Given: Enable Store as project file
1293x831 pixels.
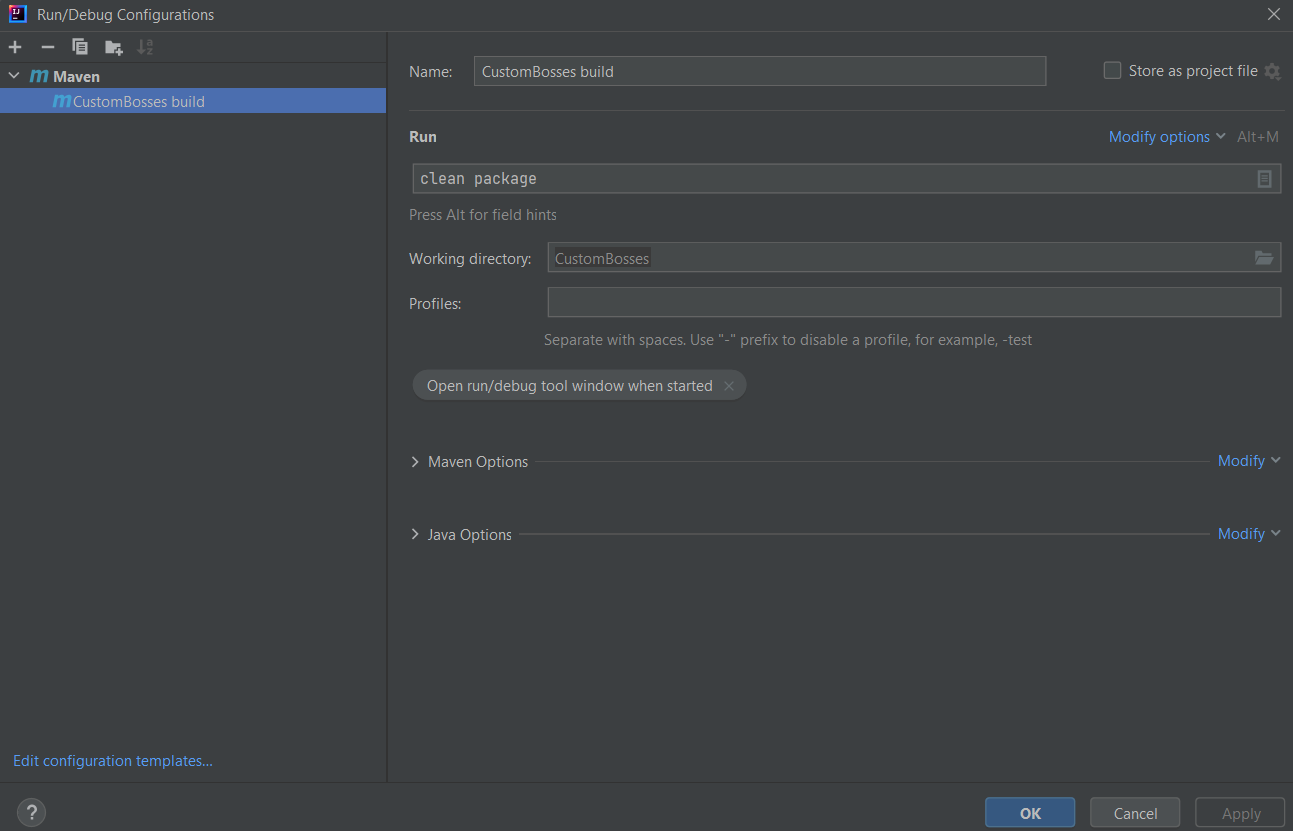Looking at the screenshot, I should pos(1112,70).
